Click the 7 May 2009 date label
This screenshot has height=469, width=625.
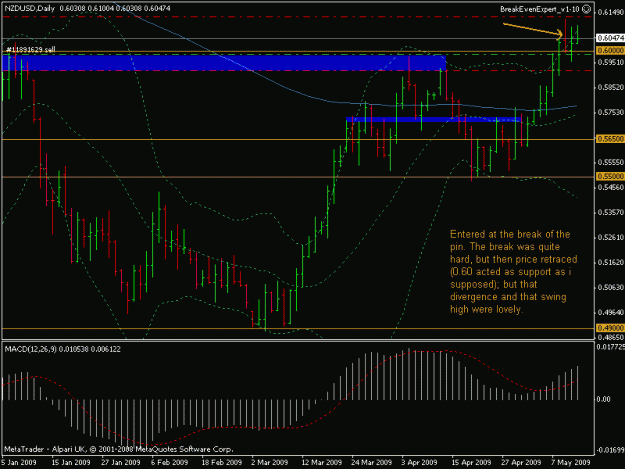pyautogui.click(x=571, y=462)
